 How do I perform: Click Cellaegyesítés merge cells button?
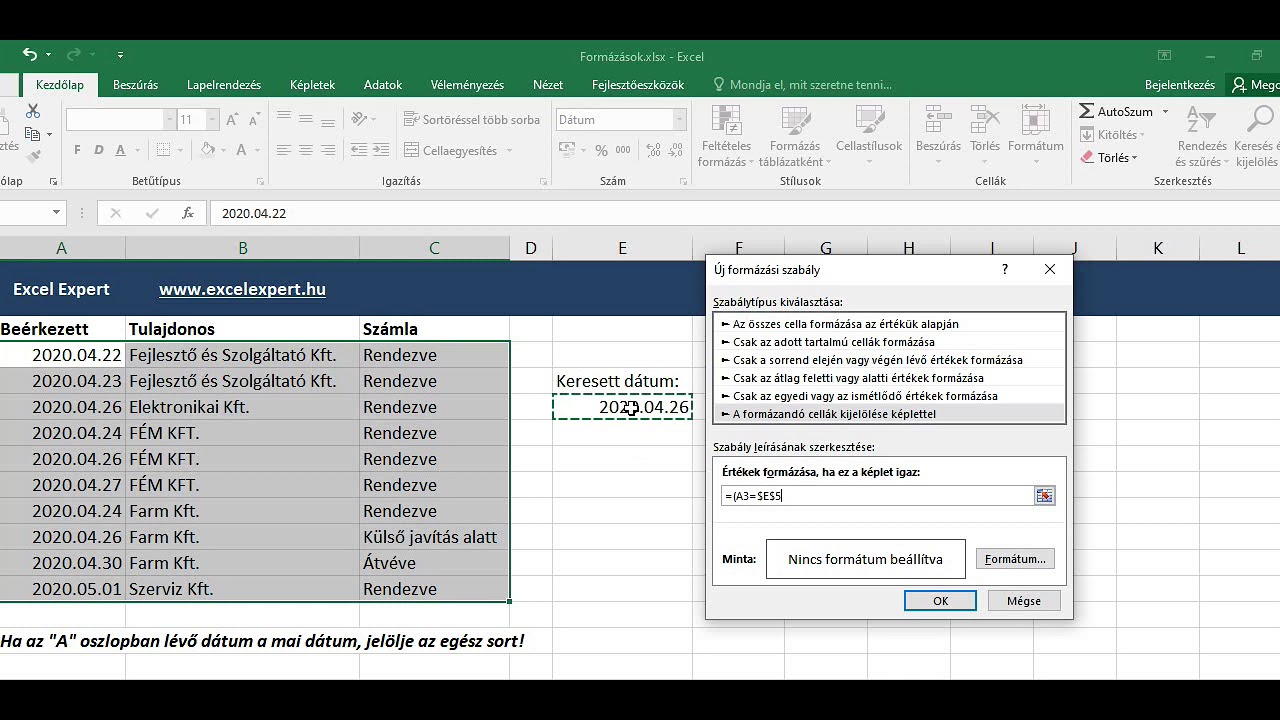coord(451,151)
